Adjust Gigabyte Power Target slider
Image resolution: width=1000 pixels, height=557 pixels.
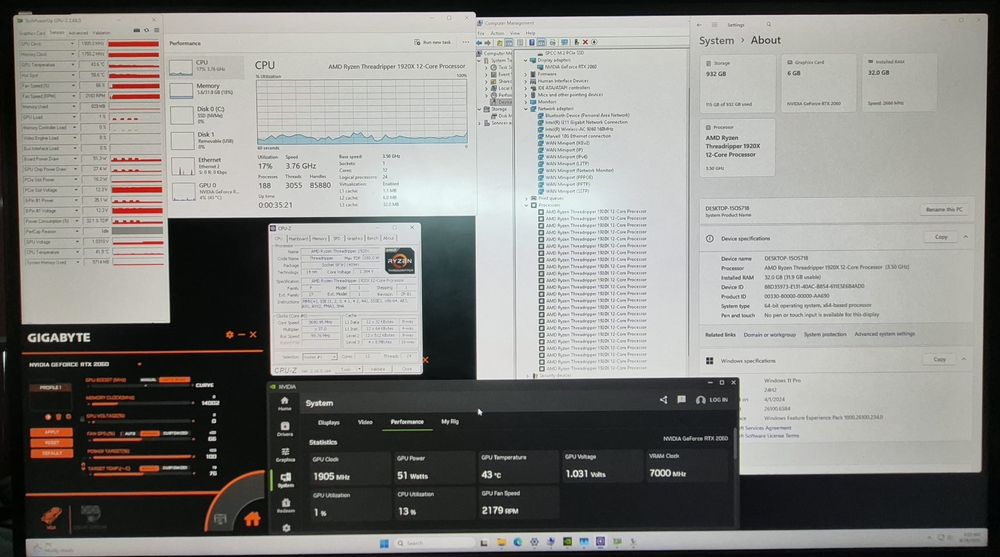(x=142, y=457)
